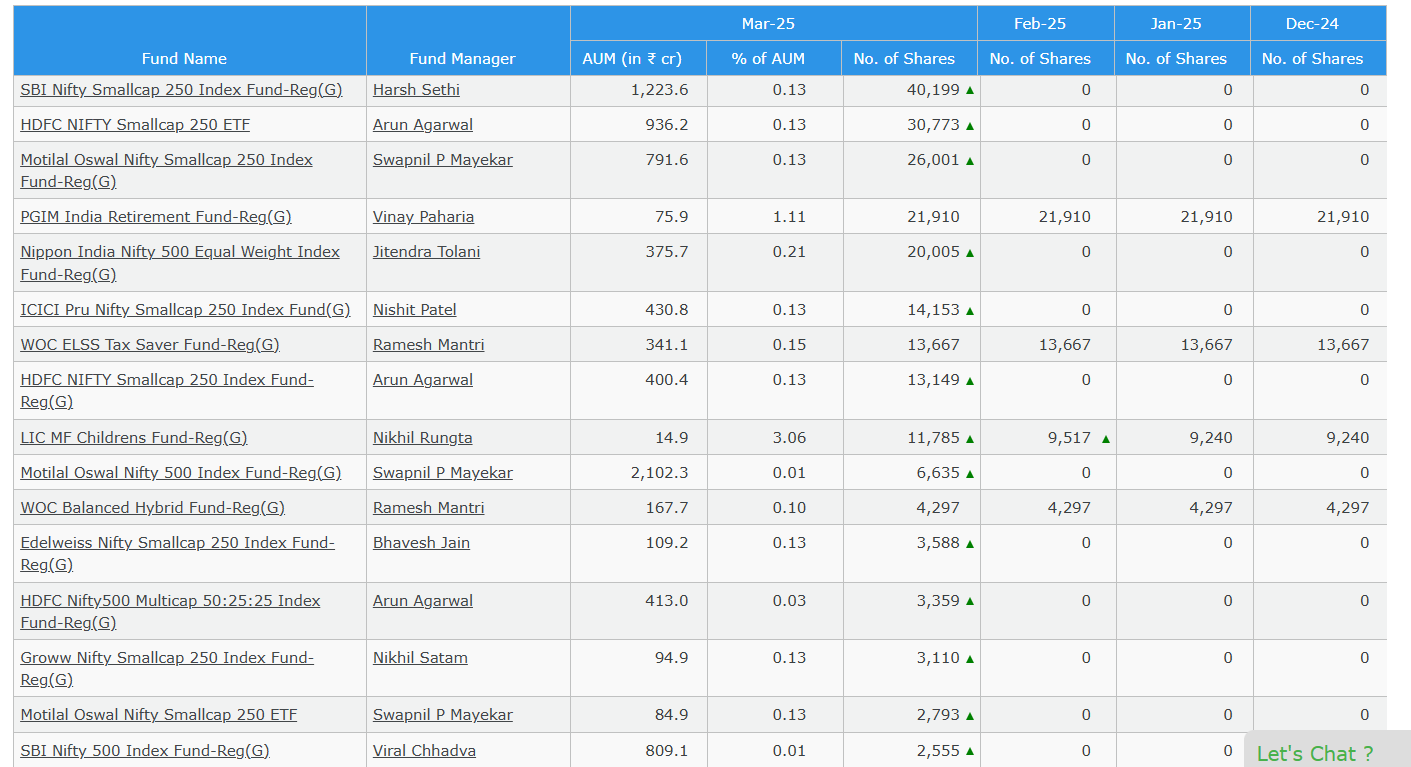The image size is (1411, 767).
Task: Open Motilal Oswal Nifty 500 Index Fund-Reg(G)
Action: click(x=181, y=473)
